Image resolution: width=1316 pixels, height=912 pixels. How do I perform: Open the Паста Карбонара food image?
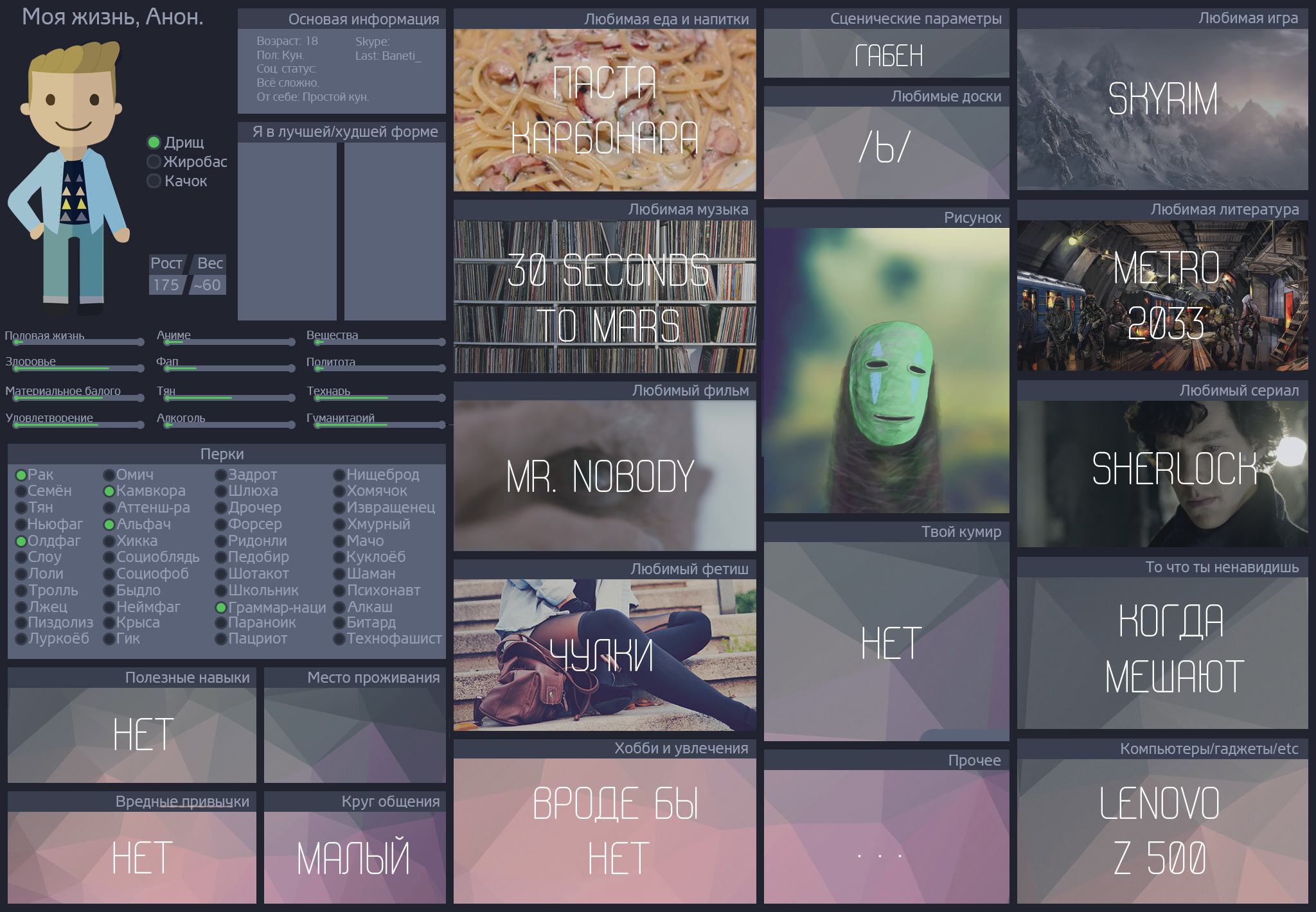(x=604, y=110)
